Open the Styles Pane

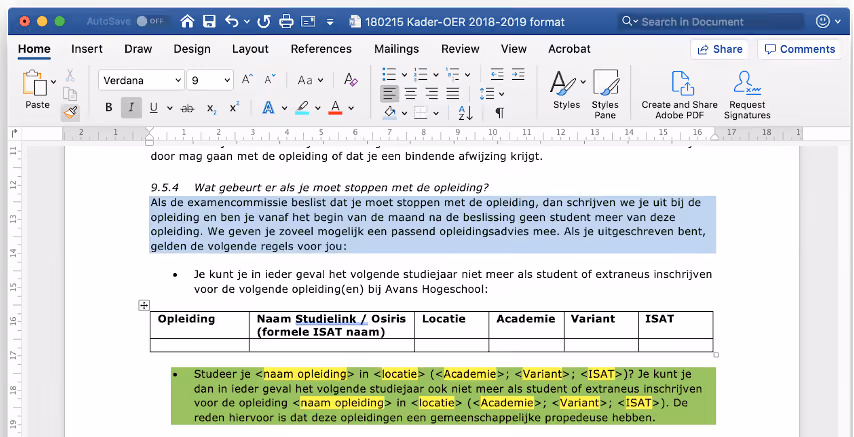pyautogui.click(x=605, y=94)
